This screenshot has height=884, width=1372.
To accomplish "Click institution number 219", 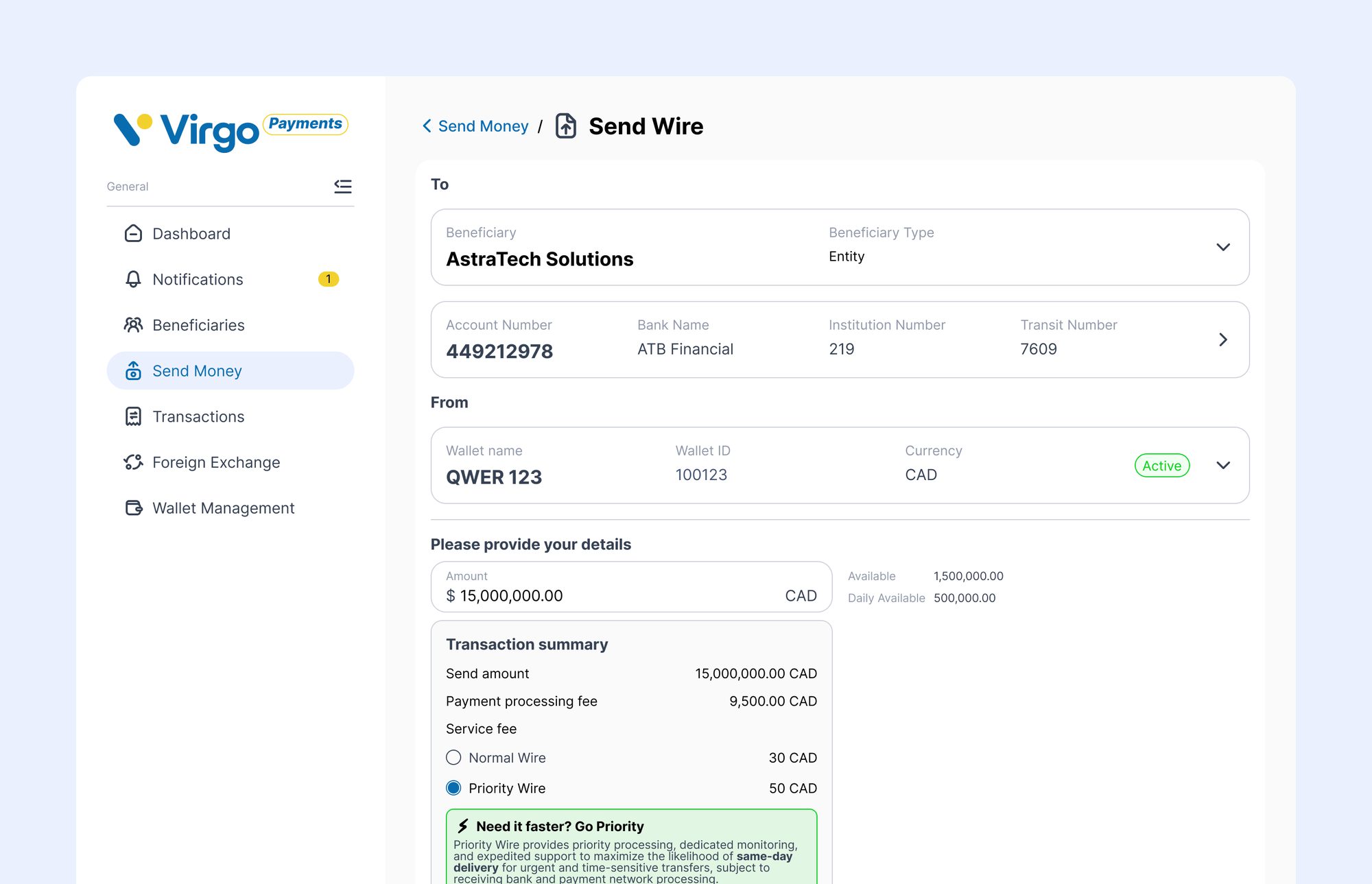I will coord(841,349).
